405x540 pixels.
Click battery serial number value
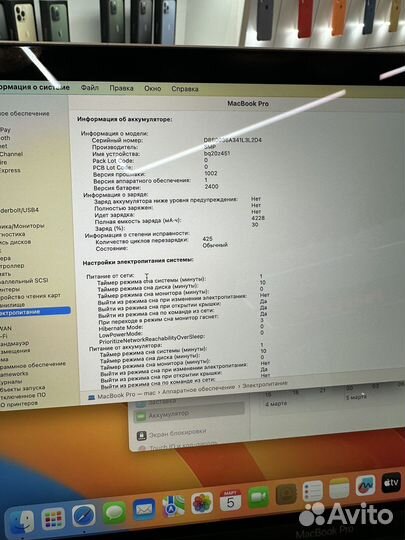pyautogui.click(x=232, y=140)
